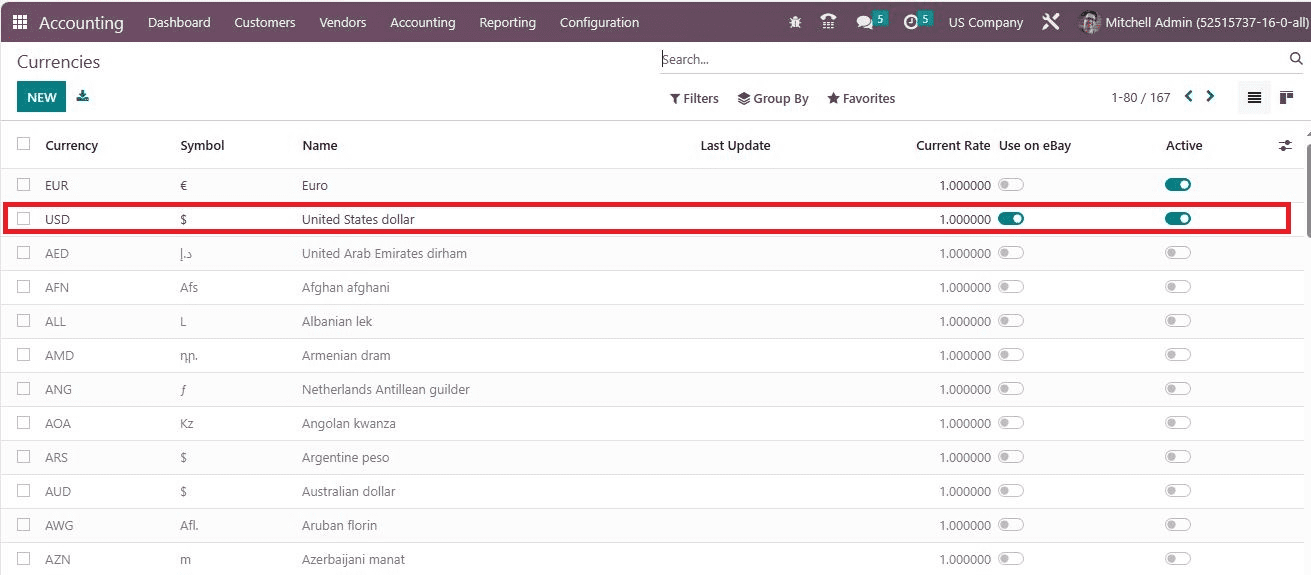1311x575 pixels.
Task: Go to next page of currencies
Action: point(1210,97)
